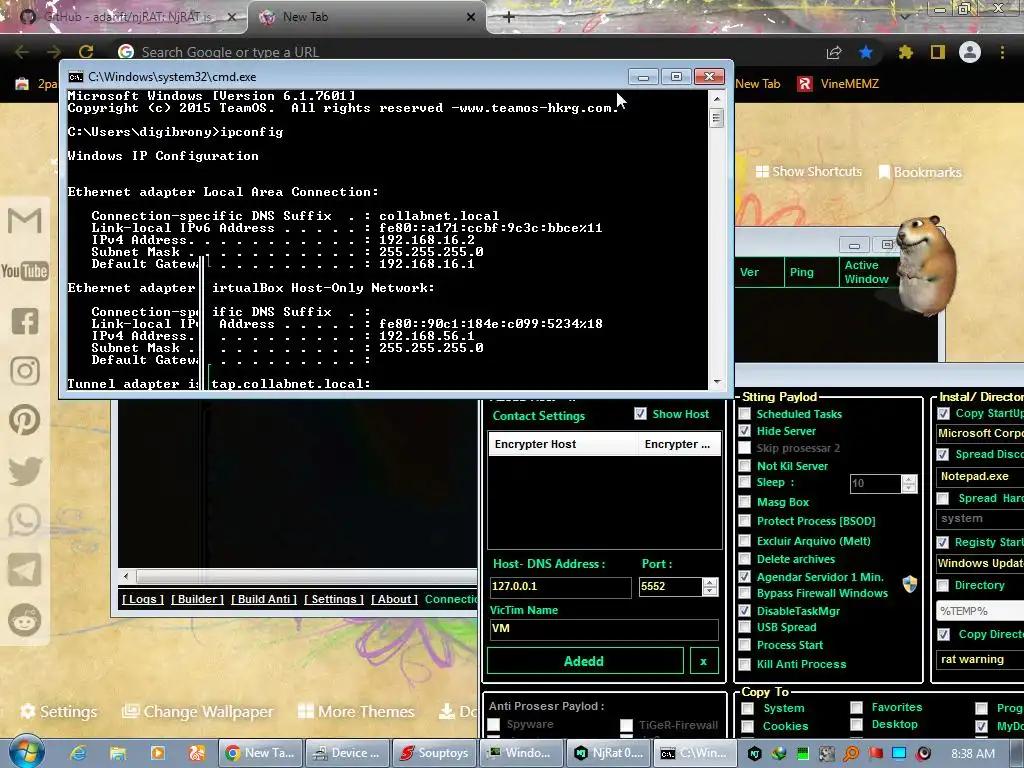1024x768 pixels.
Task: Open the Windows Start orb
Action: (x=27, y=752)
